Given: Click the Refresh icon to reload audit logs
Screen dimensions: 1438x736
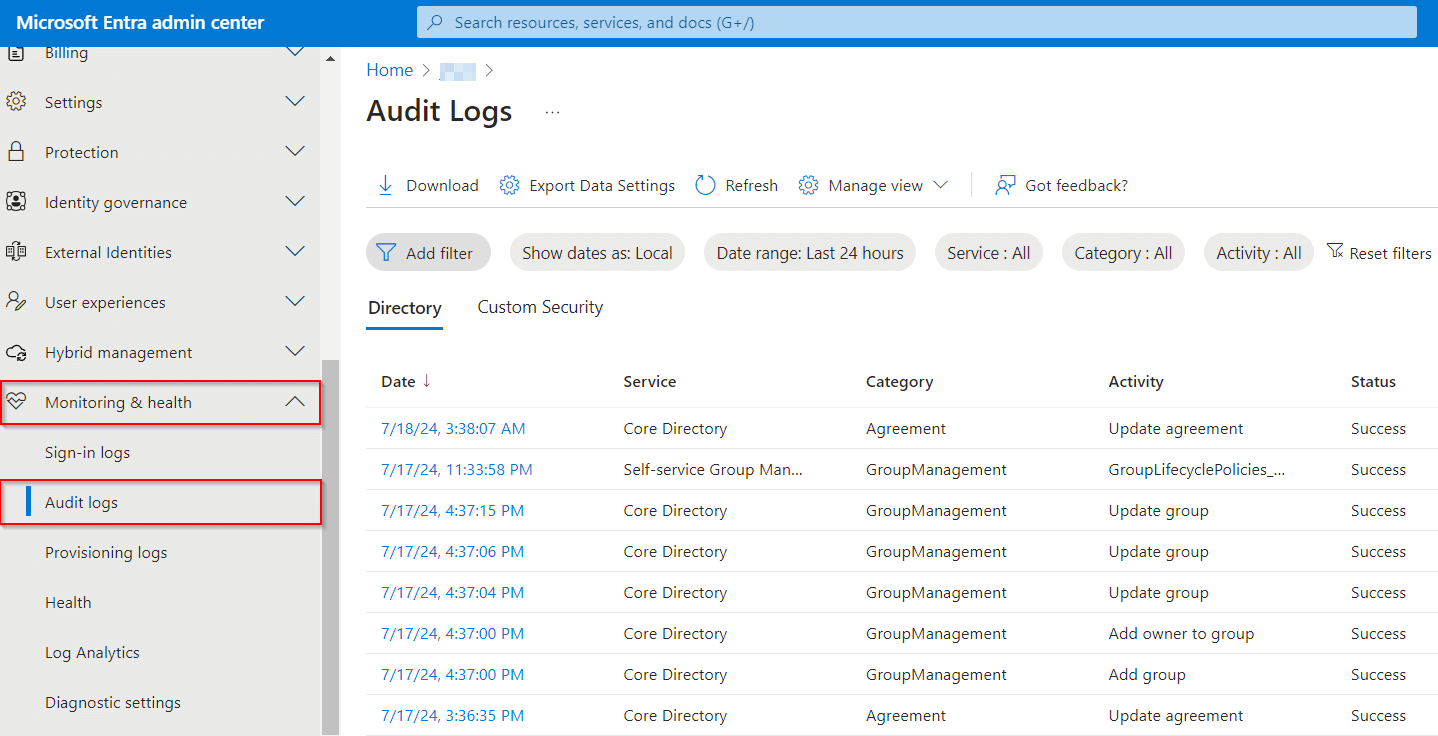Looking at the screenshot, I should [705, 185].
